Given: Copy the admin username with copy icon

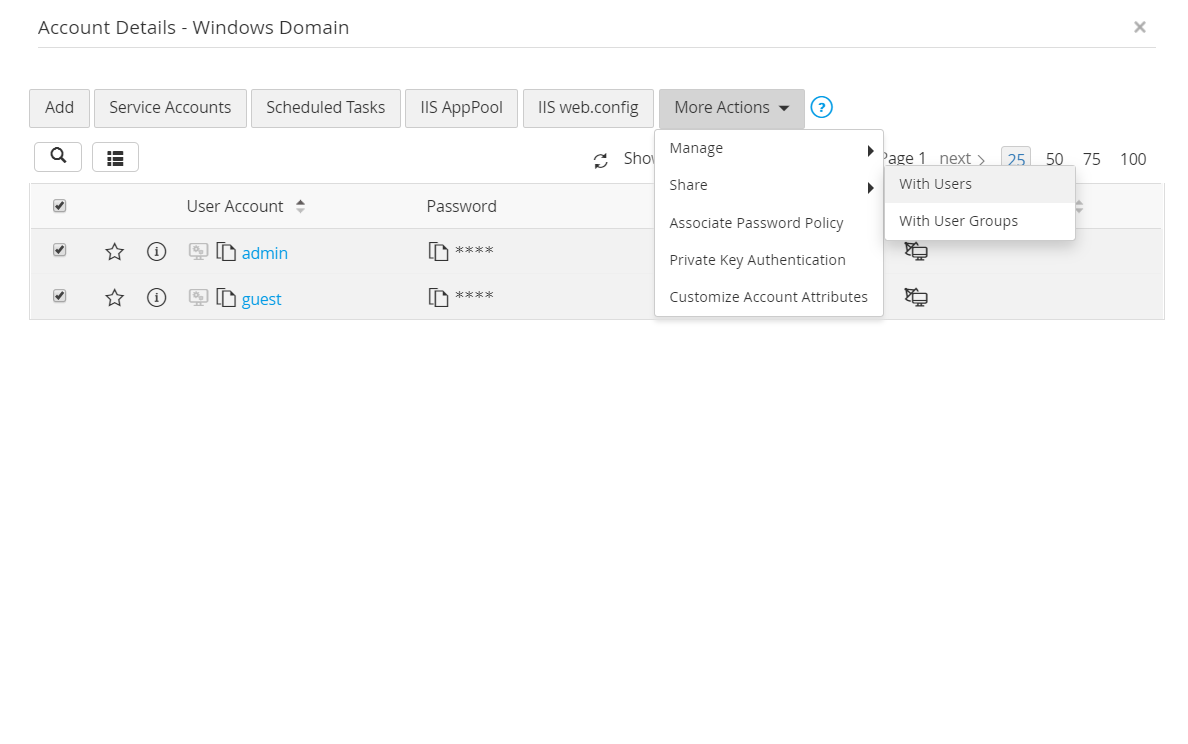Looking at the screenshot, I should (x=226, y=252).
